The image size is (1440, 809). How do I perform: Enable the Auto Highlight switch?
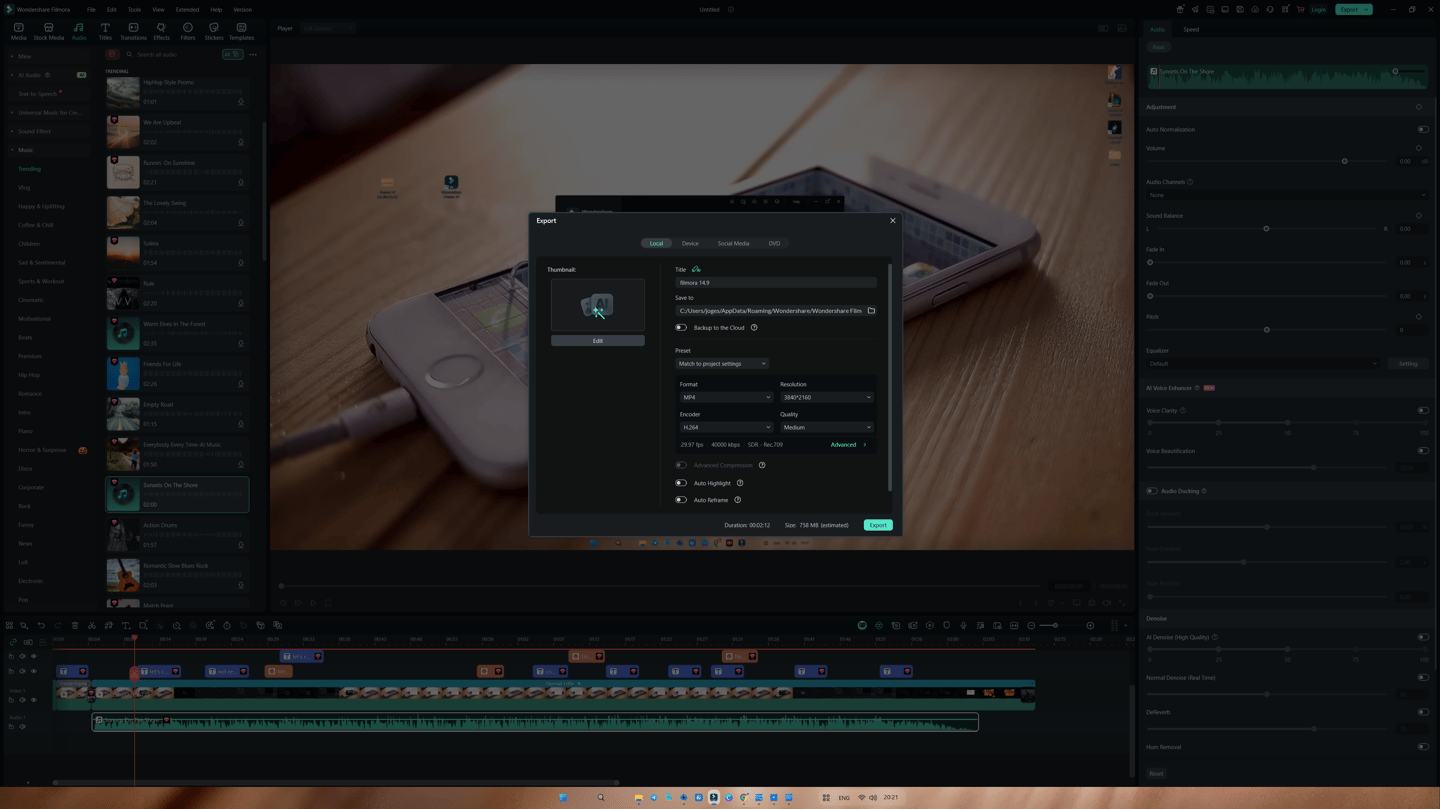681,483
